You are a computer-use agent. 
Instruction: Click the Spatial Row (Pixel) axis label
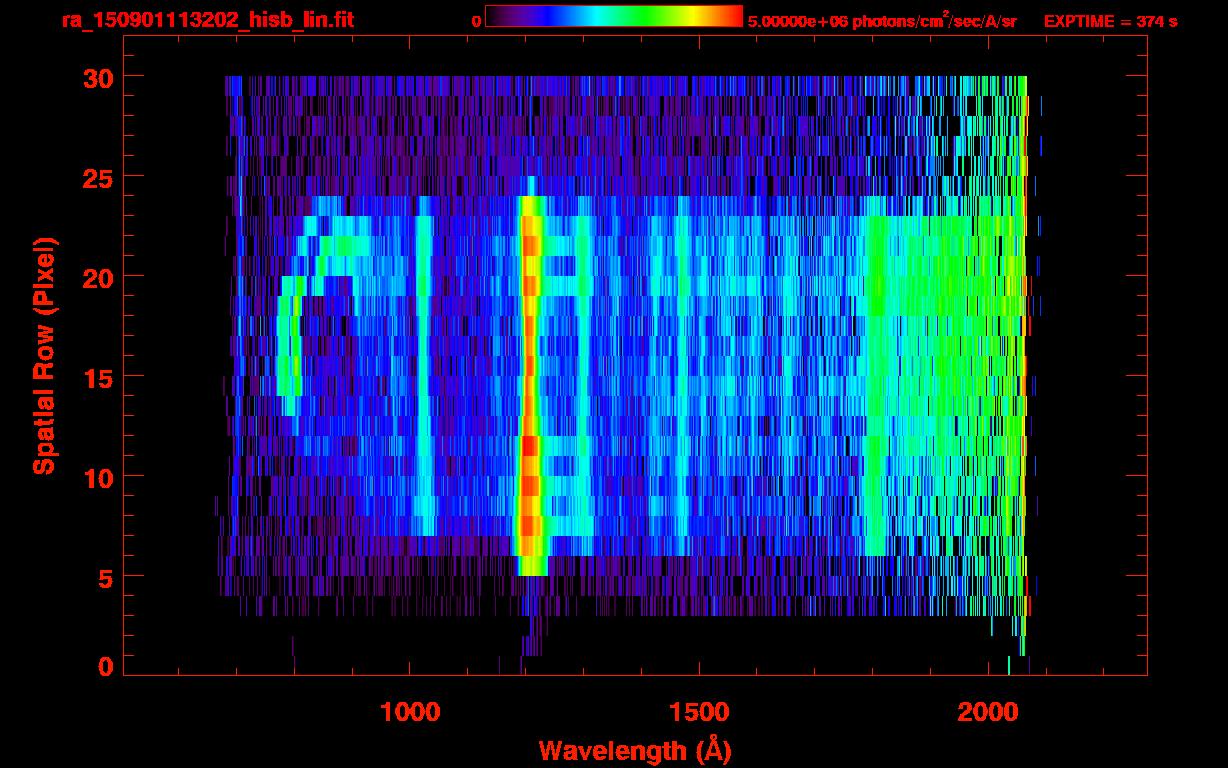coord(43,355)
